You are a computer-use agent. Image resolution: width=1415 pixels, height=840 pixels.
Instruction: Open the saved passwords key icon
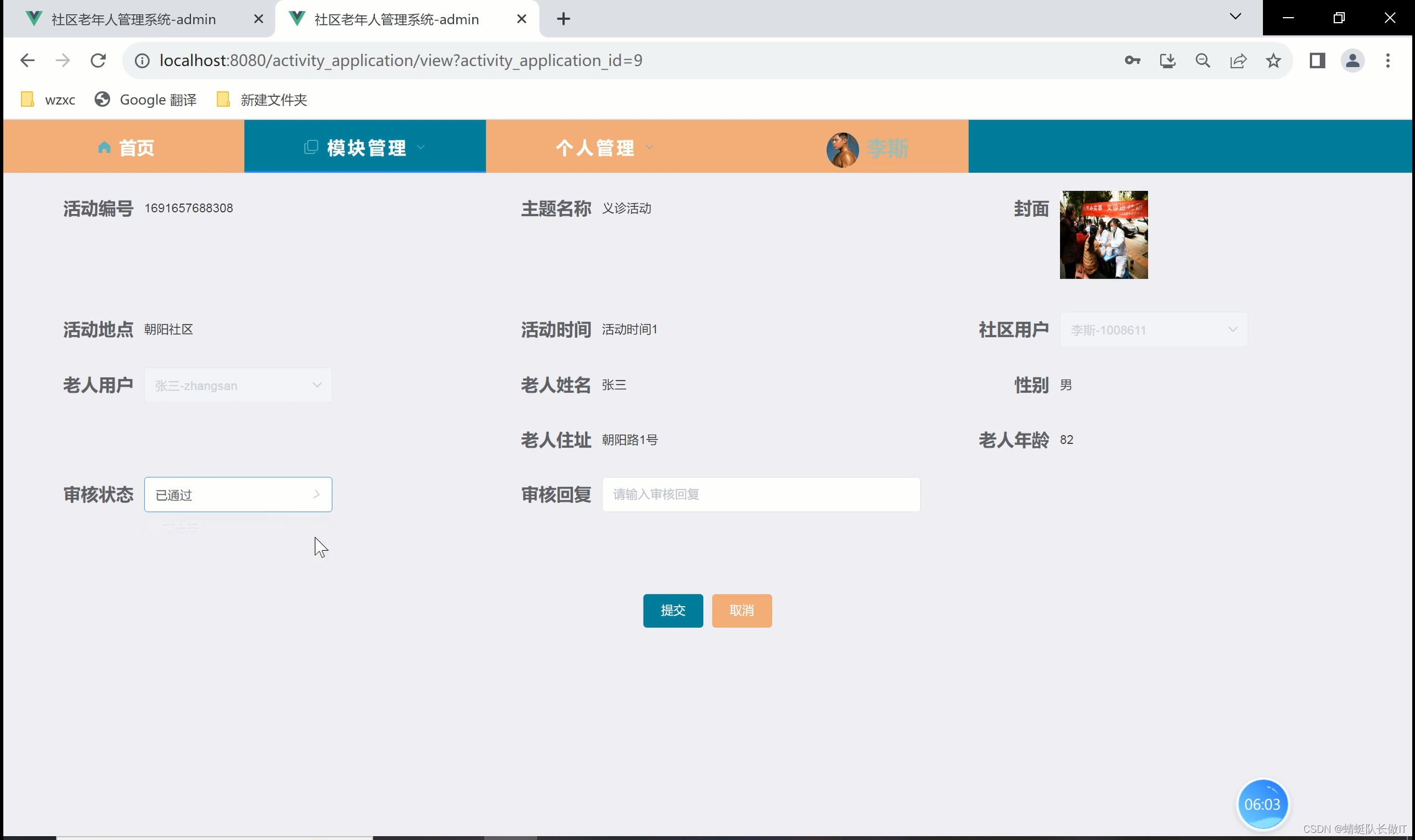pyautogui.click(x=1132, y=61)
